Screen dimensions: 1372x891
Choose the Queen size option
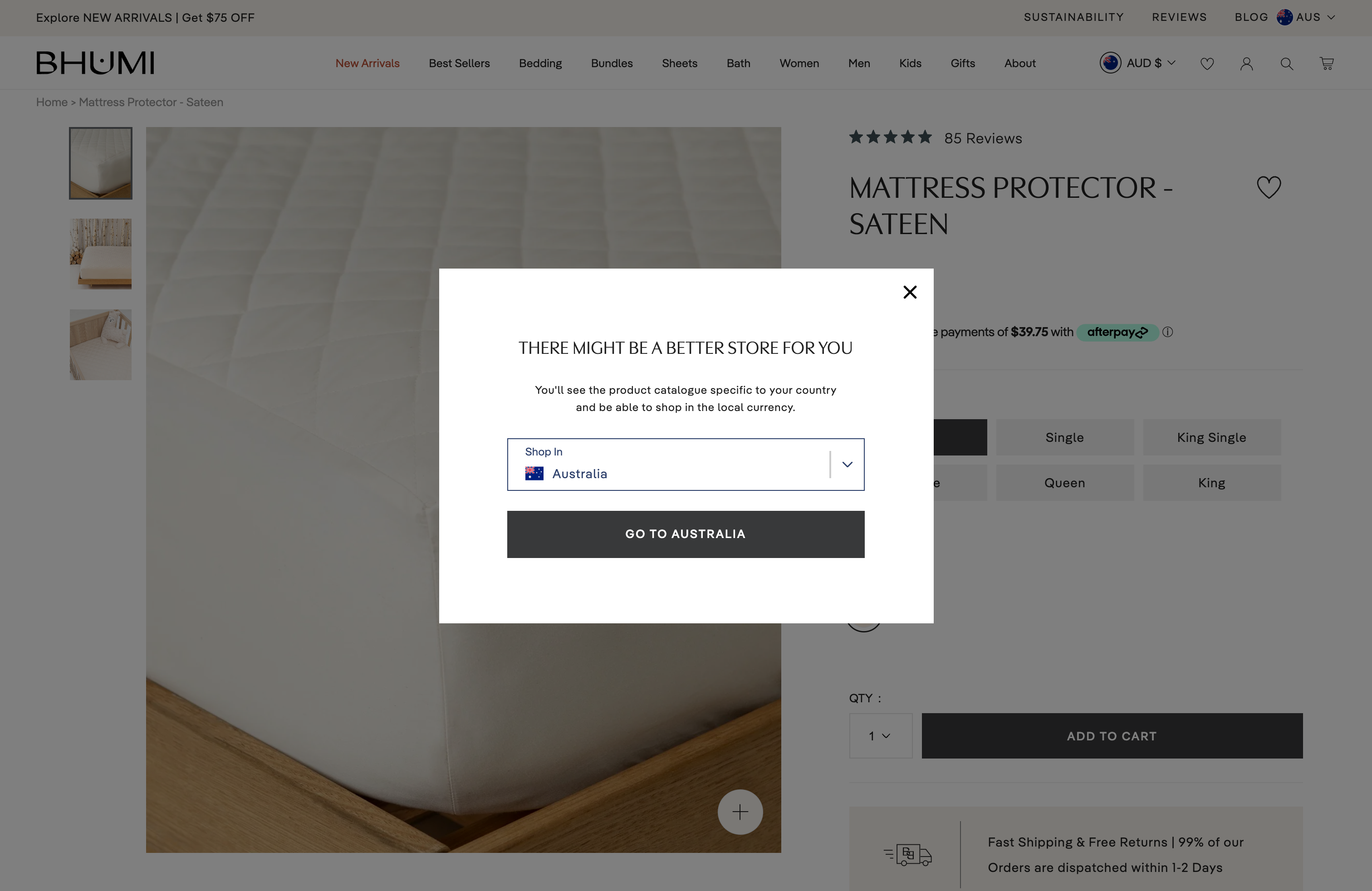coord(1064,483)
